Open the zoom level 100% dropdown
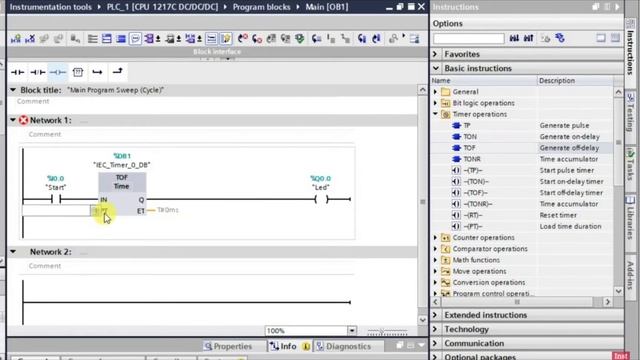Image resolution: width=640 pixels, height=360 pixels. (x=352, y=331)
